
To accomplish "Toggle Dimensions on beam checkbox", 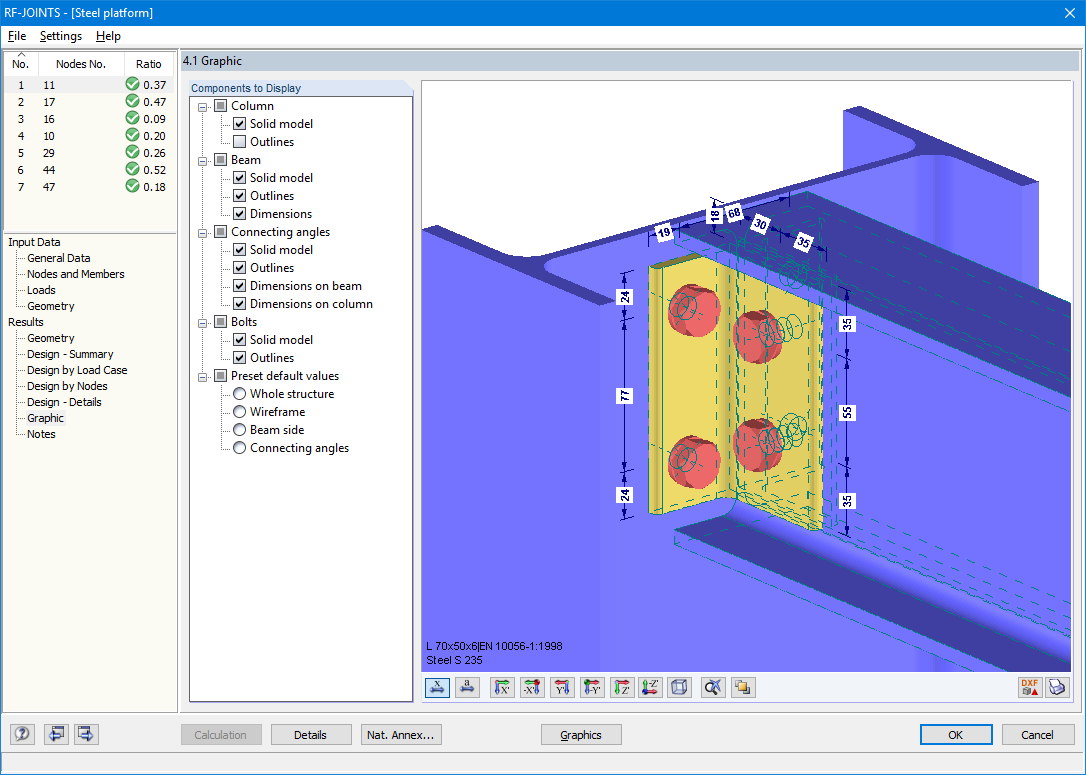I will coord(240,286).
